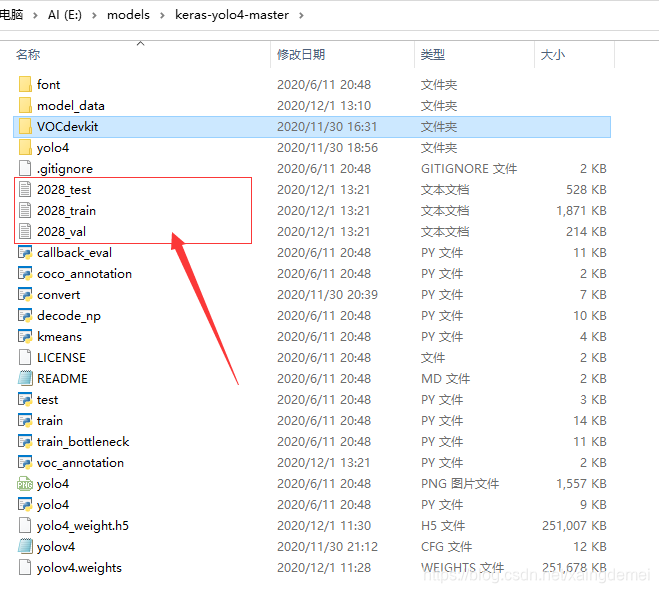Navigate to models in breadcrumb path
The image size is (659, 593).
tap(128, 15)
